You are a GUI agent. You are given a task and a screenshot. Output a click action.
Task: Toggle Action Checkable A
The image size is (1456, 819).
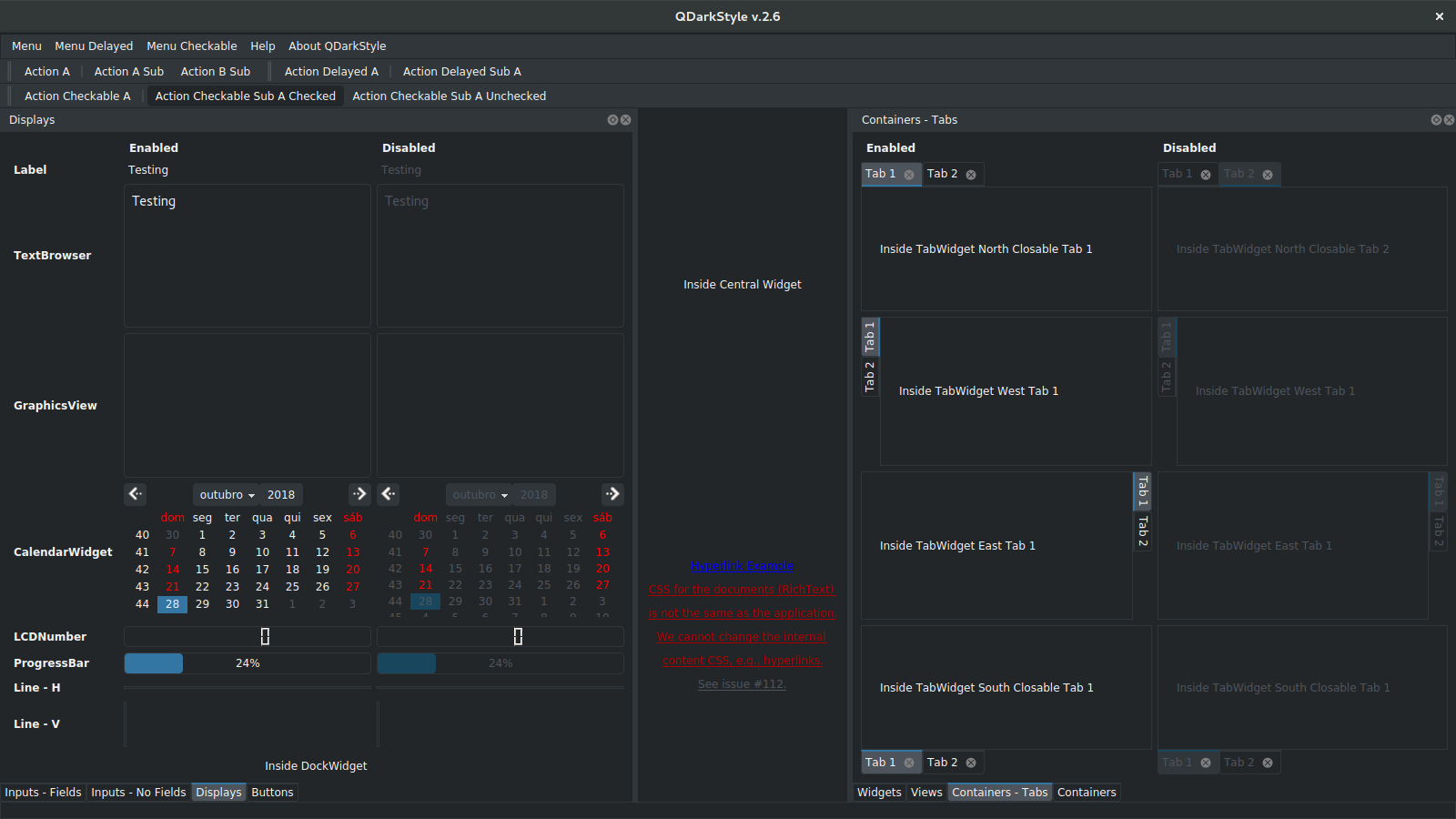pyautogui.click(x=77, y=96)
